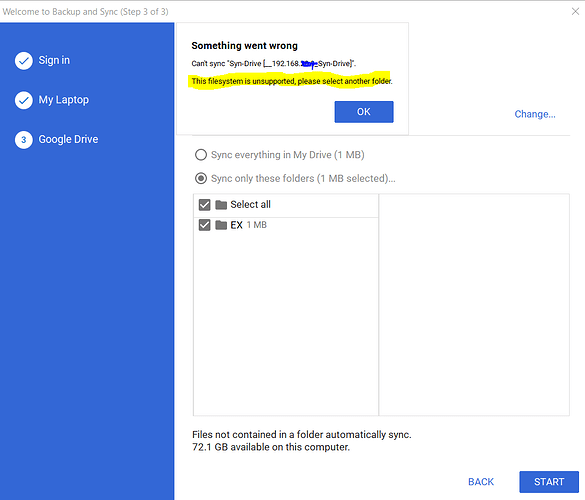Select Sync everything in My Drive radio
Viewport: 585px width, 500px height.
201,154
